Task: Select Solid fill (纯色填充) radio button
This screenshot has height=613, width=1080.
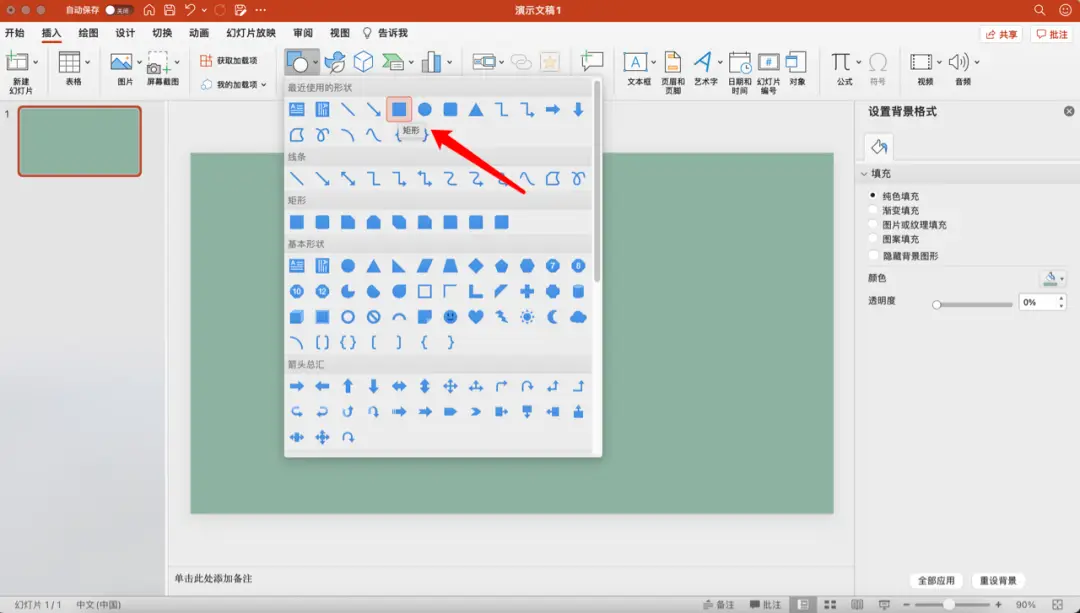Action: 873,196
